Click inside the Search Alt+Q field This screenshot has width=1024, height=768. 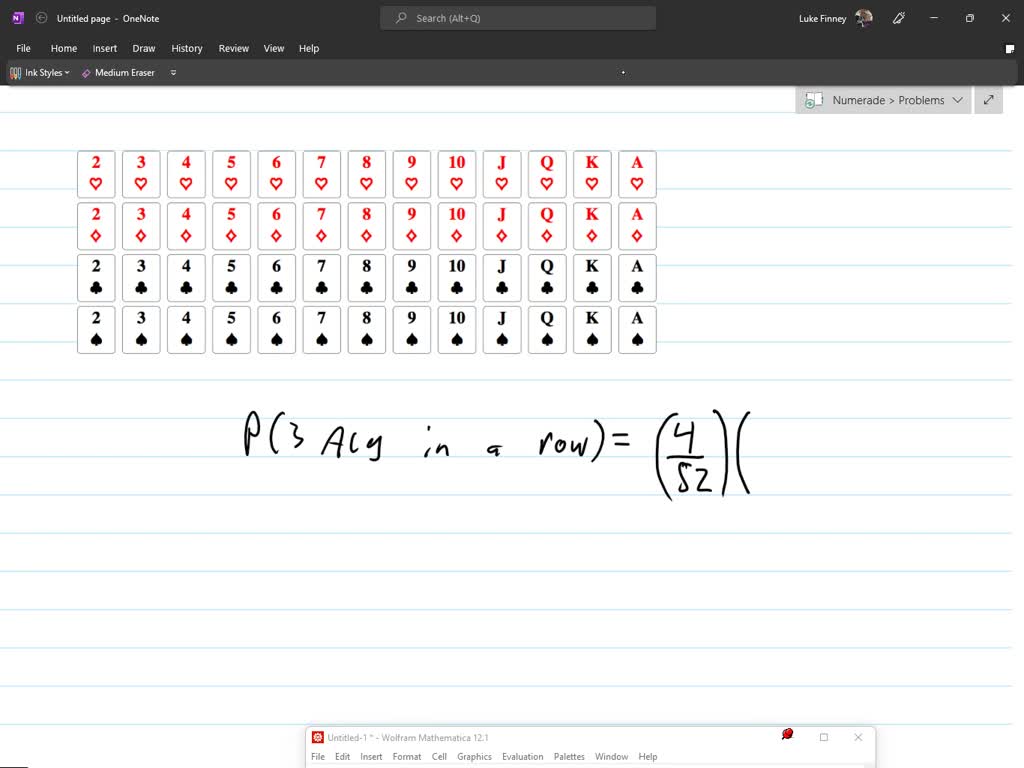tap(517, 17)
